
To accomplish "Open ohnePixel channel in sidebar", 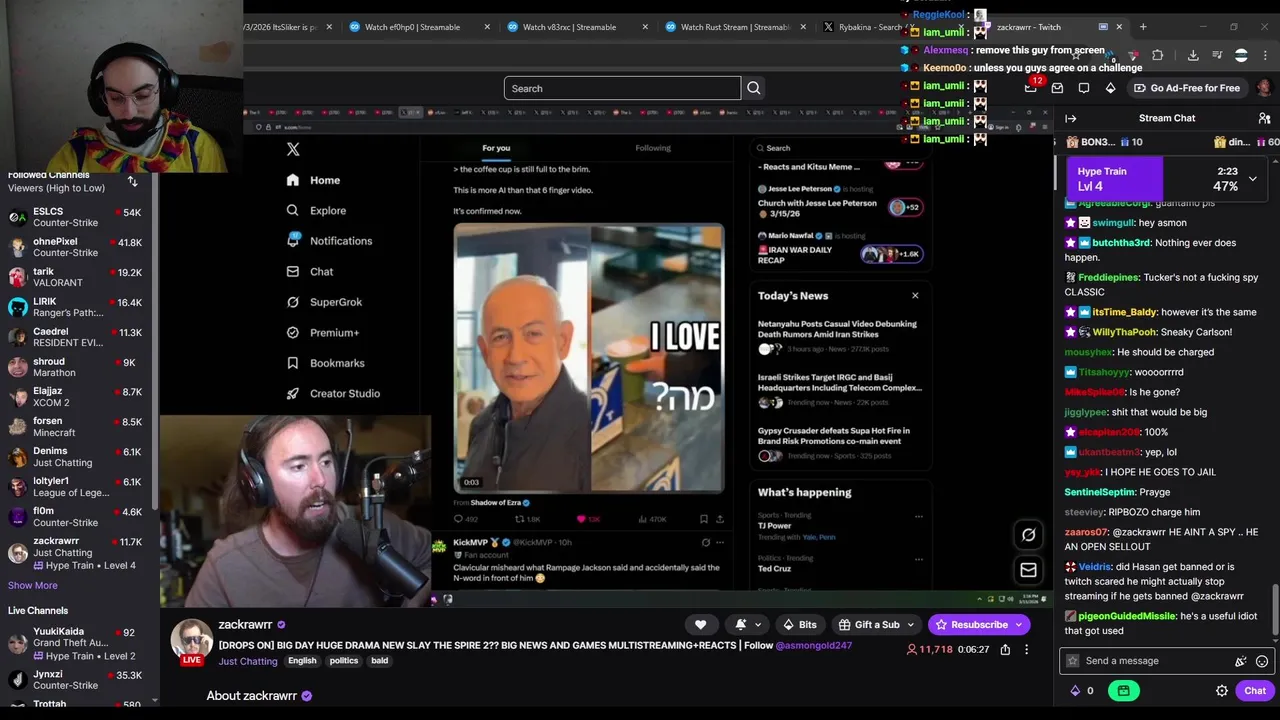I will [x=78, y=247].
